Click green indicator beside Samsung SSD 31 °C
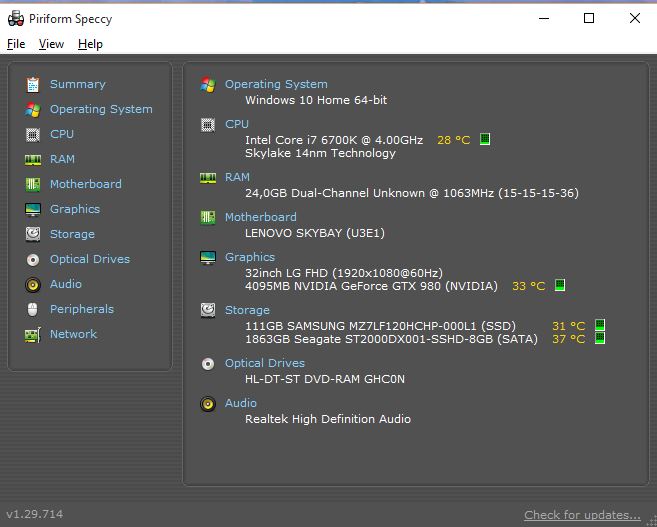This screenshot has width=657, height=527. pyautogui.click(x=600, y=325)
